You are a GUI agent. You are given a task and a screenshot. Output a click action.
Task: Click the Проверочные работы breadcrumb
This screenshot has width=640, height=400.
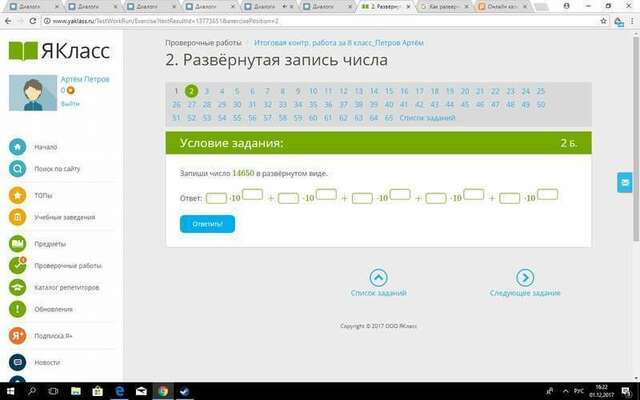pyautogui.click(x=203, y=43)
